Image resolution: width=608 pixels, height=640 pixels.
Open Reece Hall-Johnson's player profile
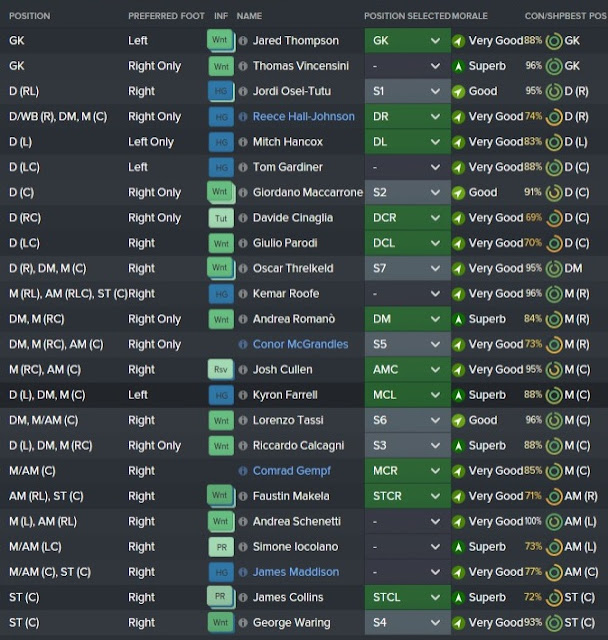[x=304, y=117]
